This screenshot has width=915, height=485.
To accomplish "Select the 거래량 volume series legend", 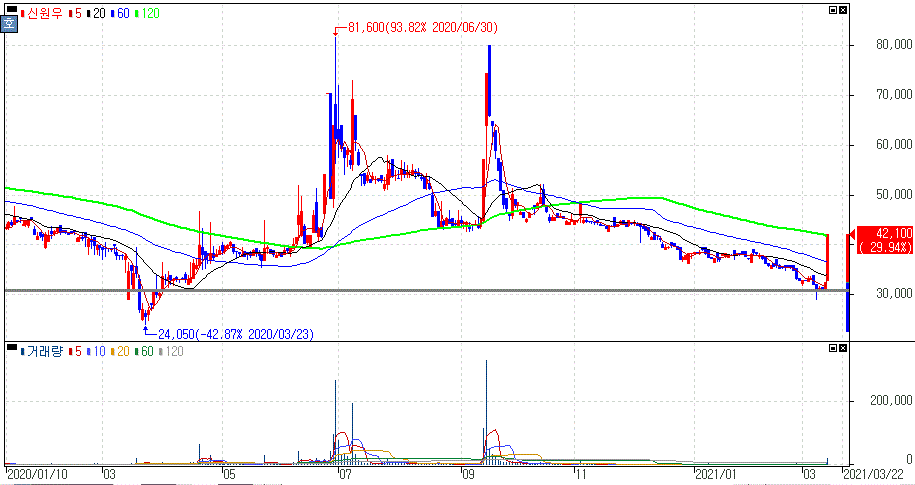I will point(43,351).
